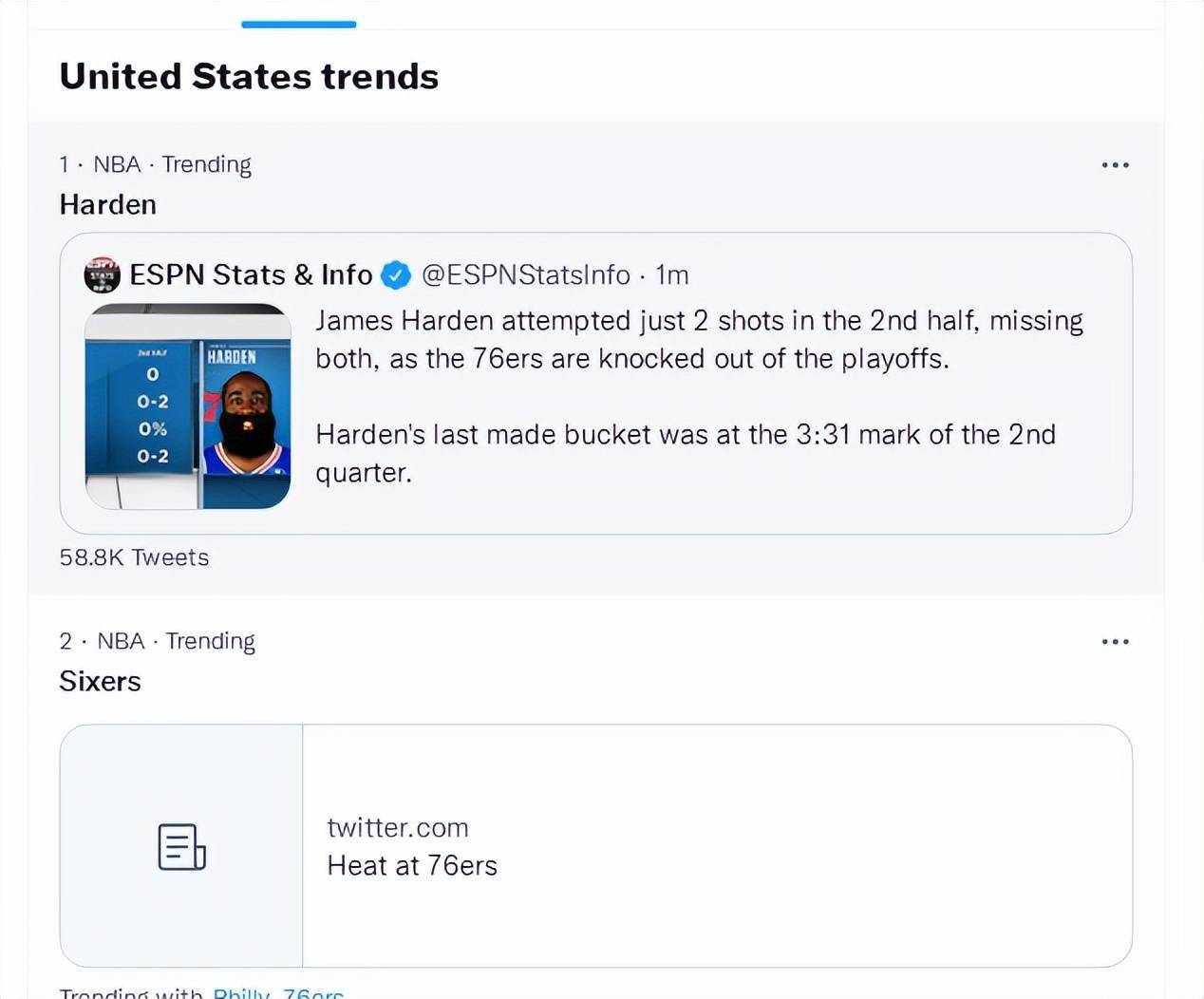This screenshot has height=999, width=1204.
Task: Click the ESPN Stats & Info profile avatar
Action: (103, 274)
